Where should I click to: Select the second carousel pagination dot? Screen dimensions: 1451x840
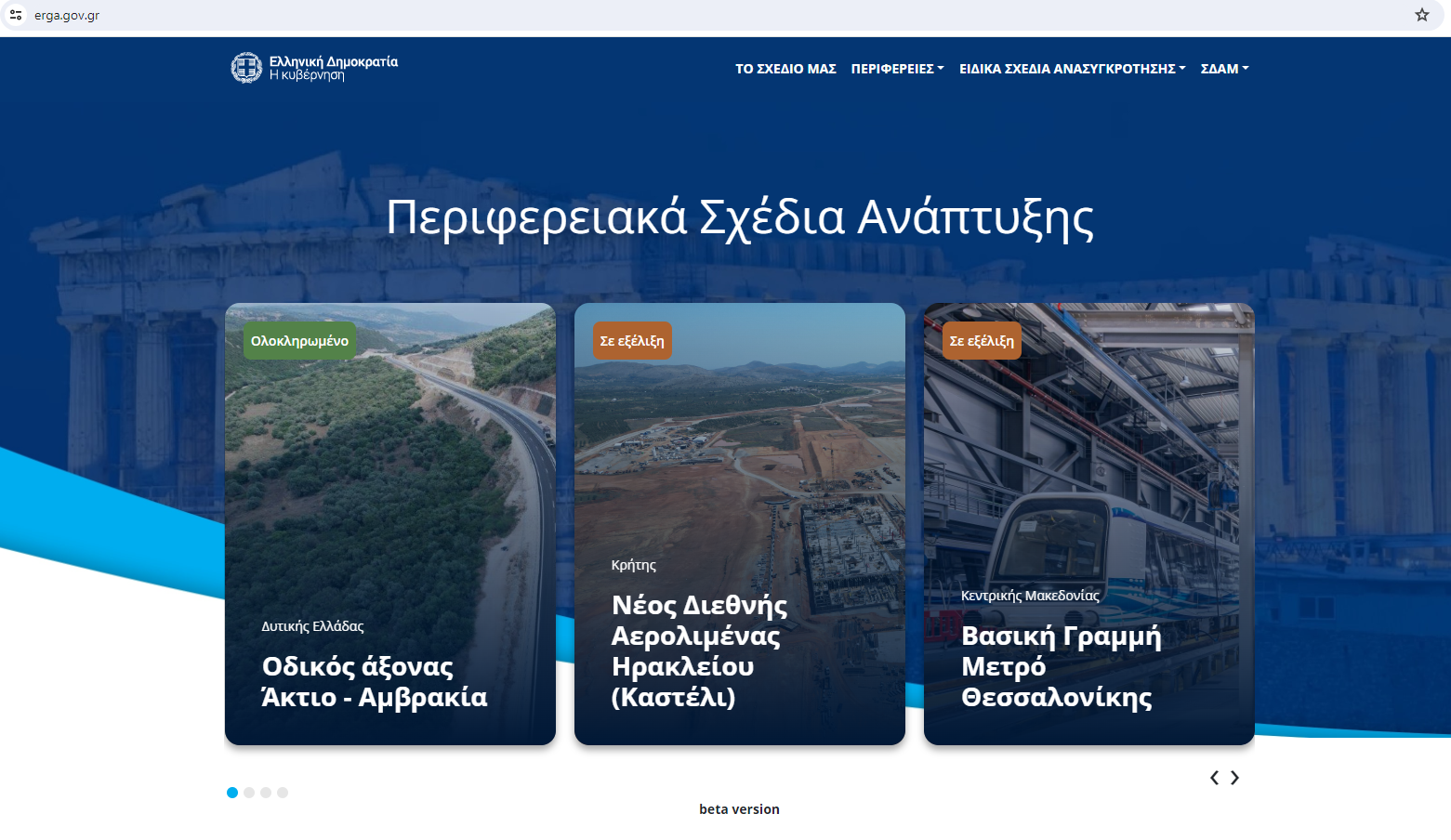249,793
